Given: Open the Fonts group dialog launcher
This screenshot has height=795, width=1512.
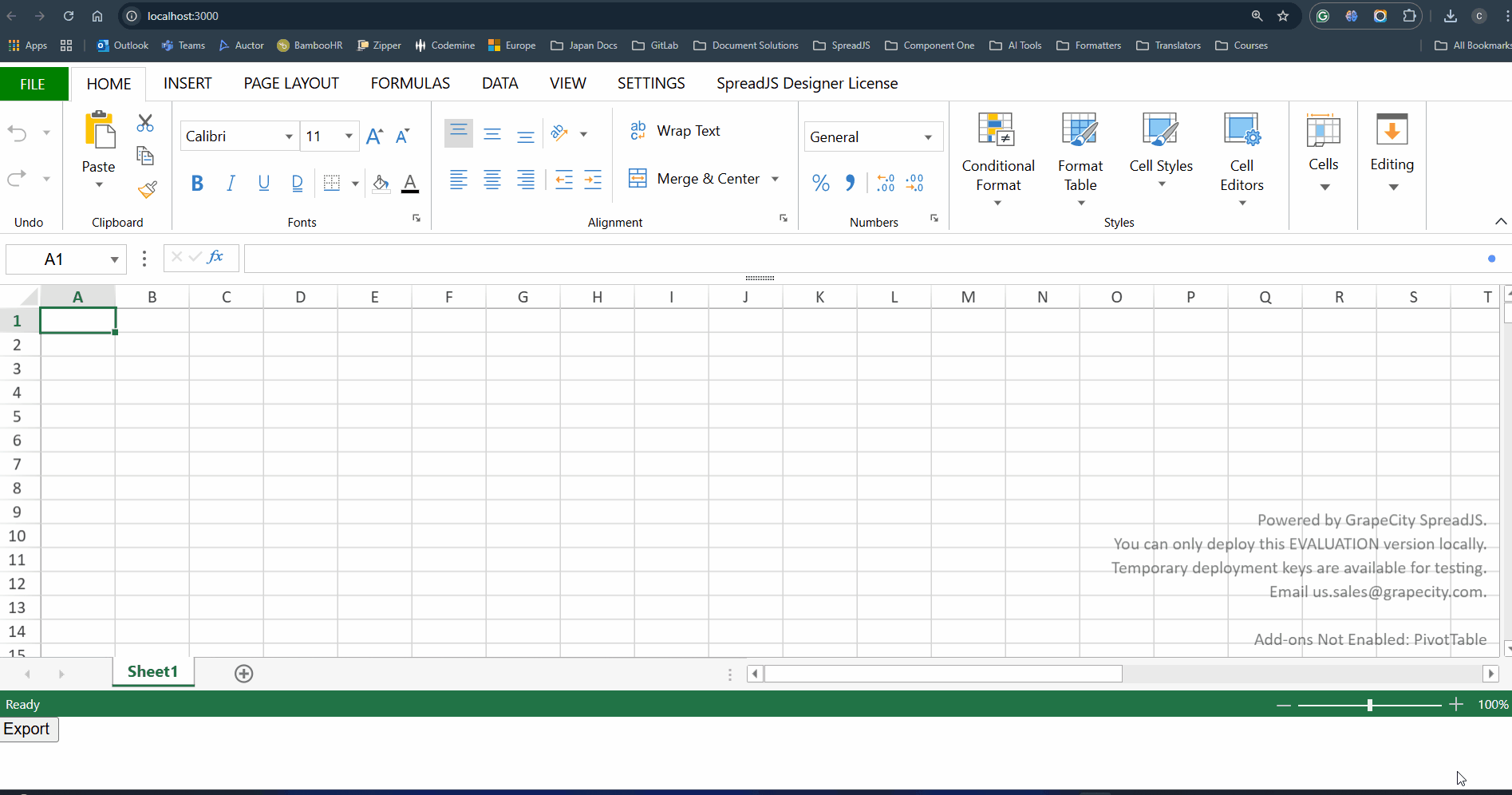Looking at the screenshot, I should pyautogui.click(x=416, y=218).
